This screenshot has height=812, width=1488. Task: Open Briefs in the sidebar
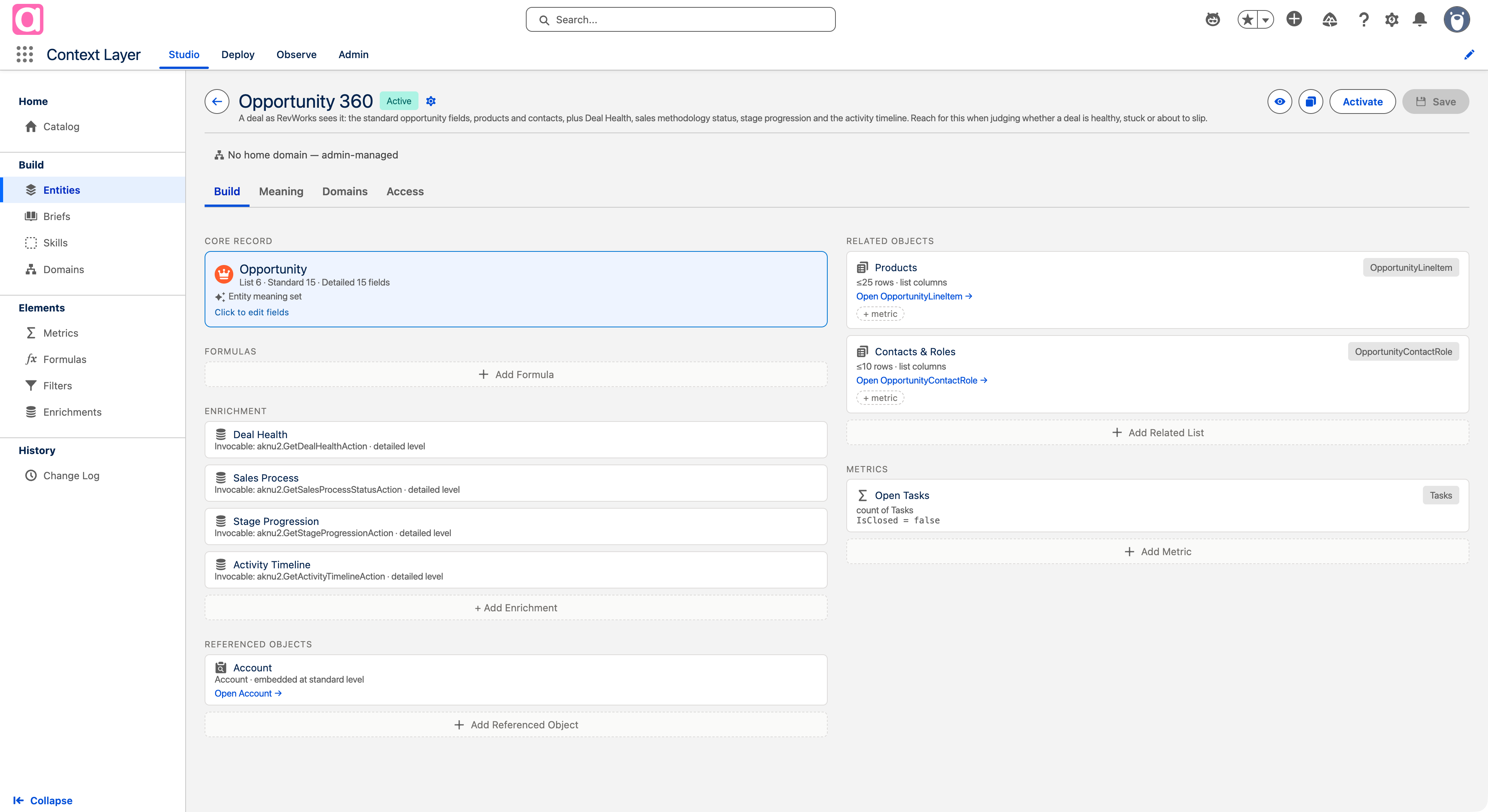(x=93, y=217)
